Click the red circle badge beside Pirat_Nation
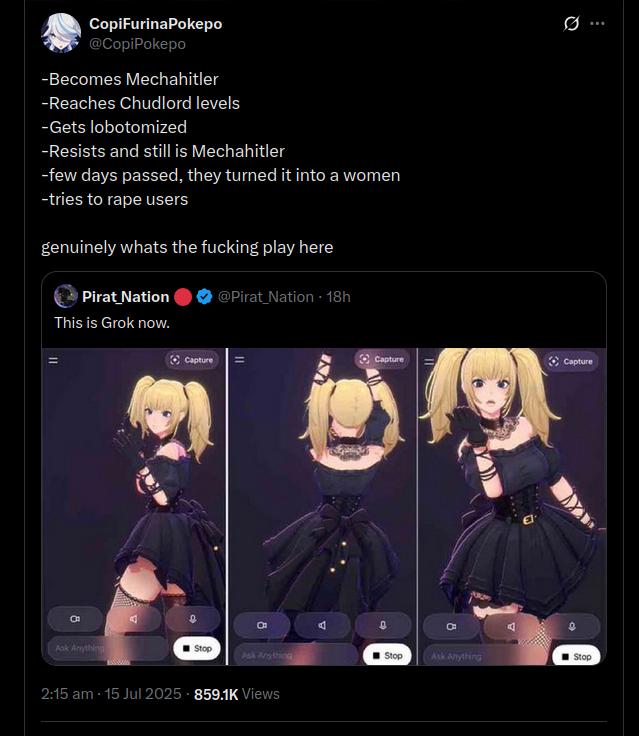This screenshot has height=736, width=639. pos(183,297)
